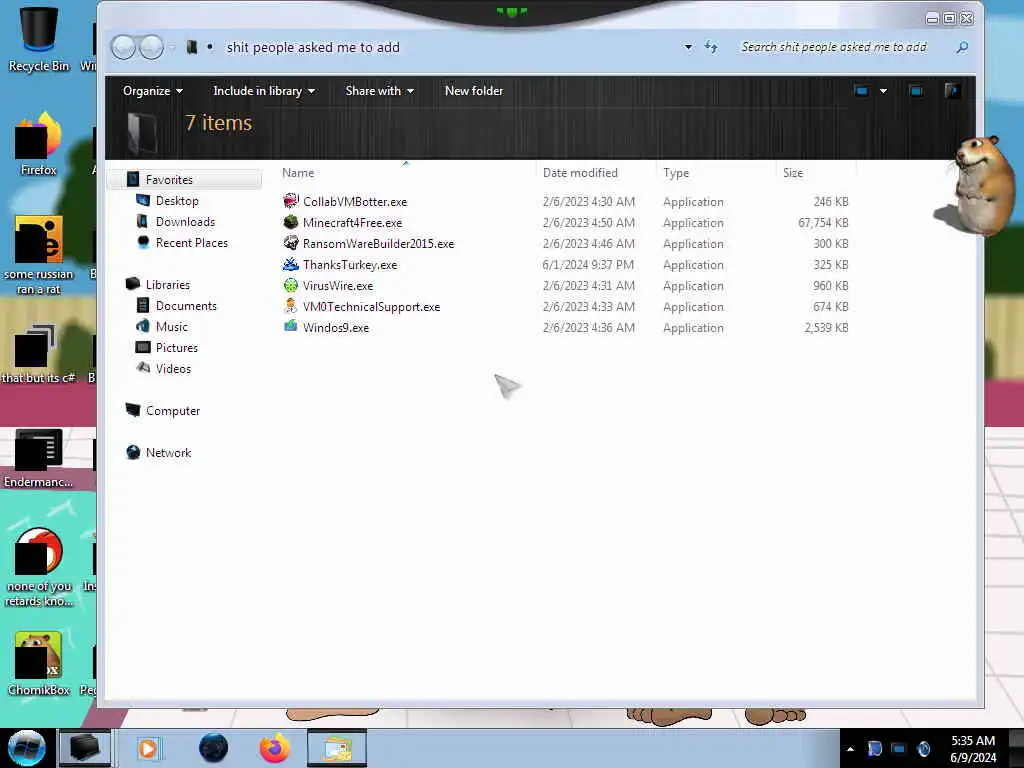
Task: Click the round tray icon beside the clock
Action: (x=923, y=749)
